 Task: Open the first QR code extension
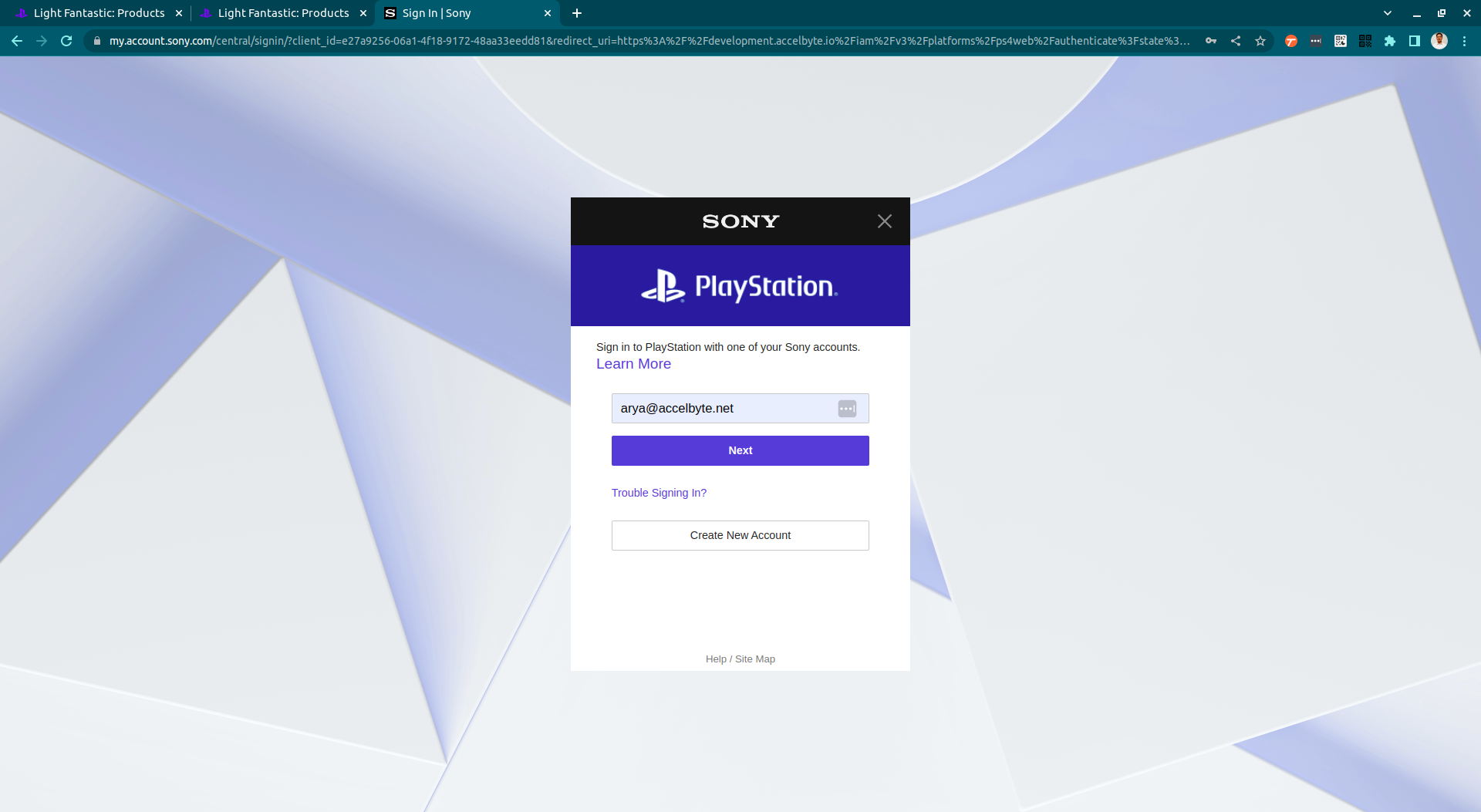[1341, 41]
